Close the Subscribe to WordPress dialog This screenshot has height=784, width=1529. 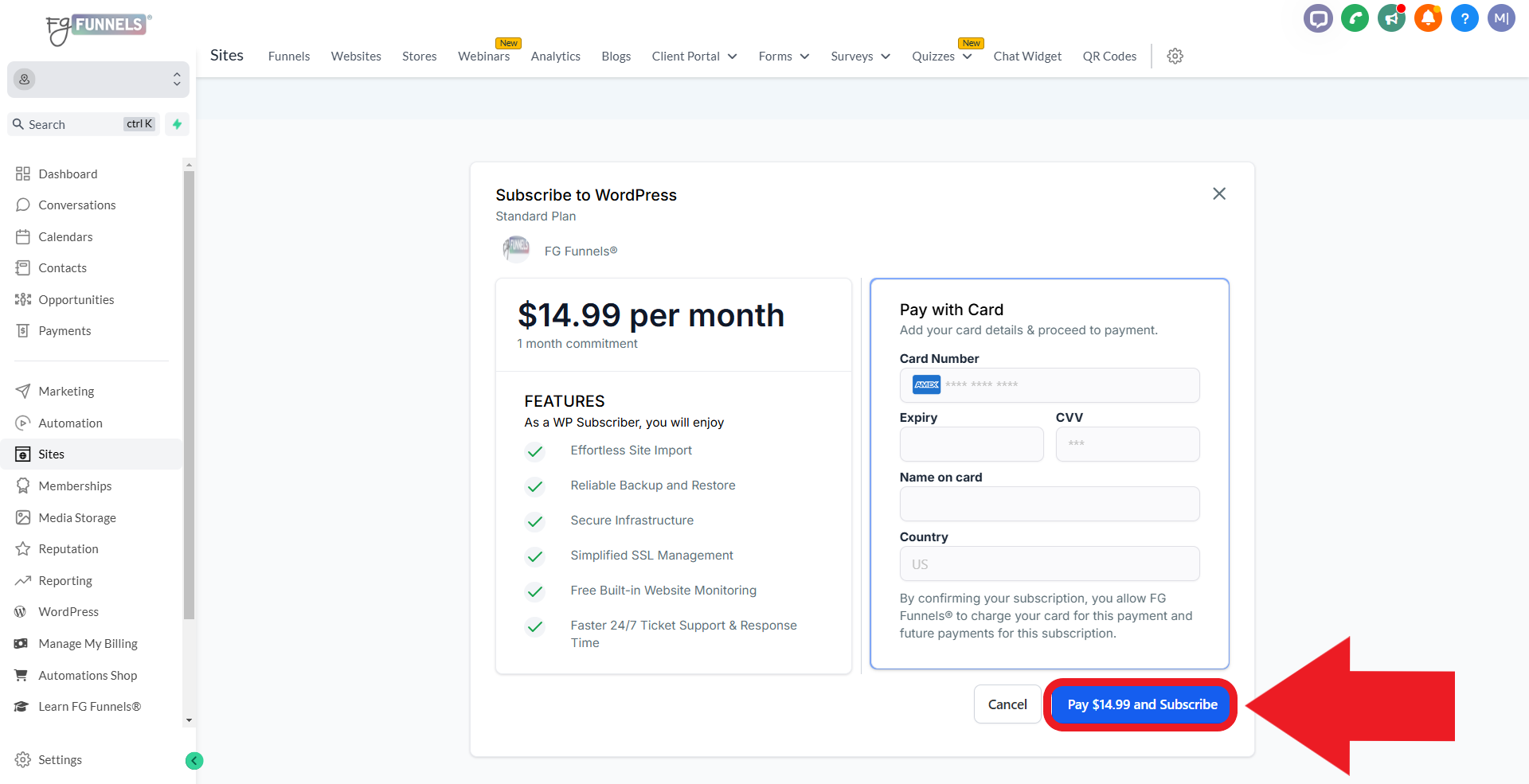point(1218,193)
